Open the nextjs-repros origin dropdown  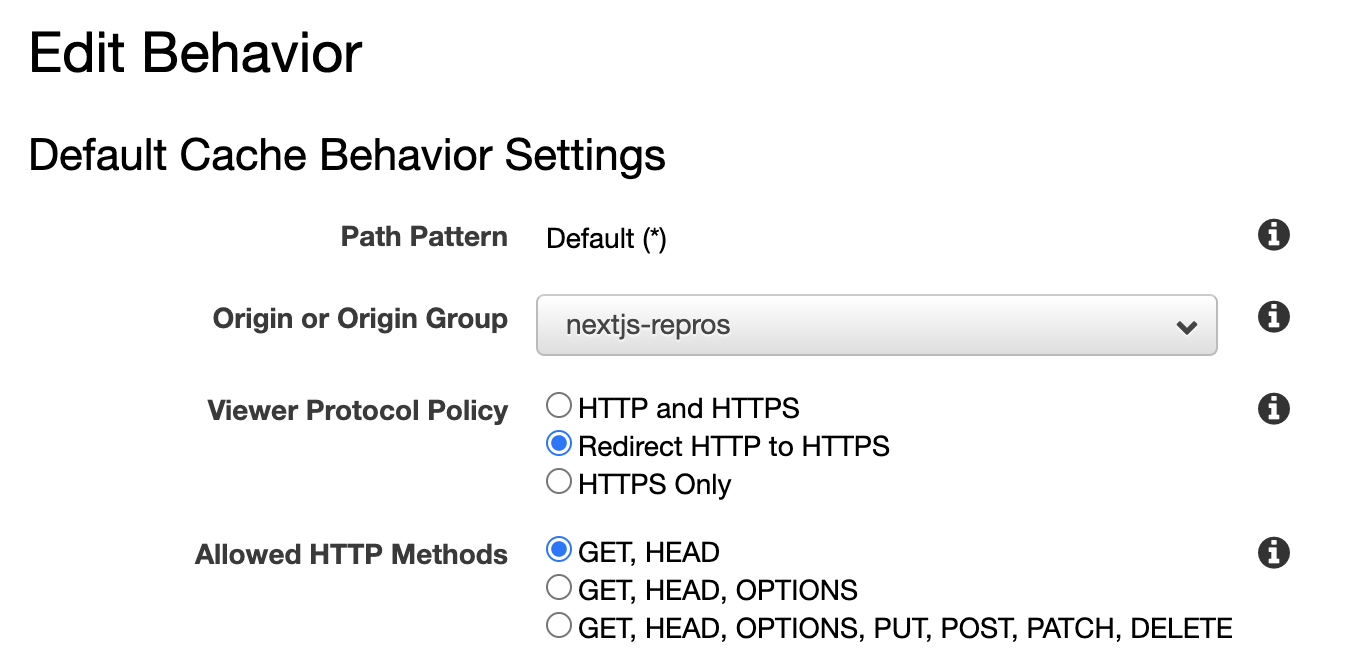click(x=877, y=325)
